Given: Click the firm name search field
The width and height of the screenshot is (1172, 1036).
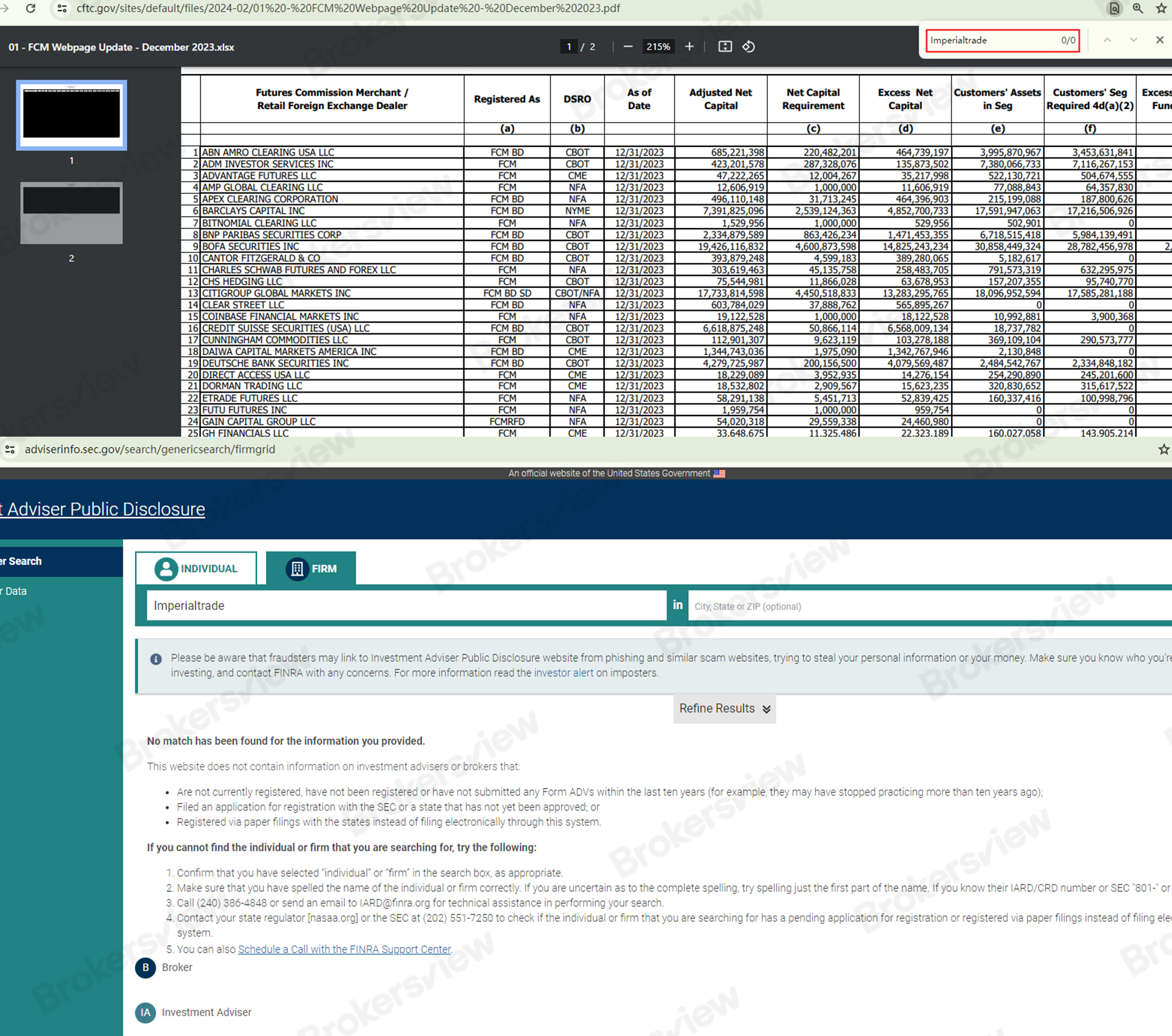Looking at the screenshot, I should pyautogui.click(x=406, y=606).
